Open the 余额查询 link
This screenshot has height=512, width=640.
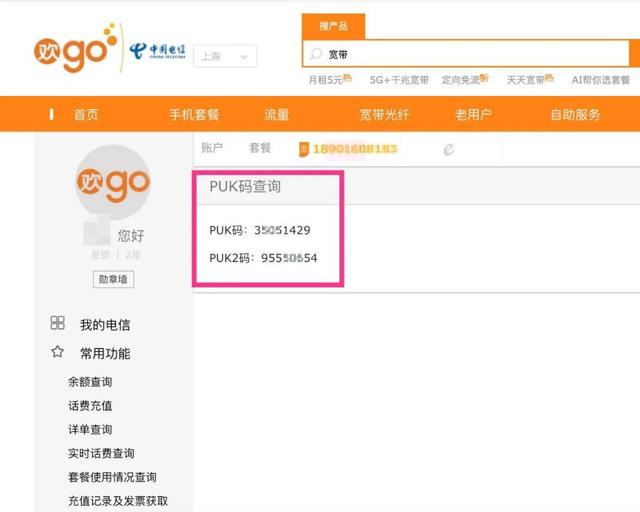(90, 382)
